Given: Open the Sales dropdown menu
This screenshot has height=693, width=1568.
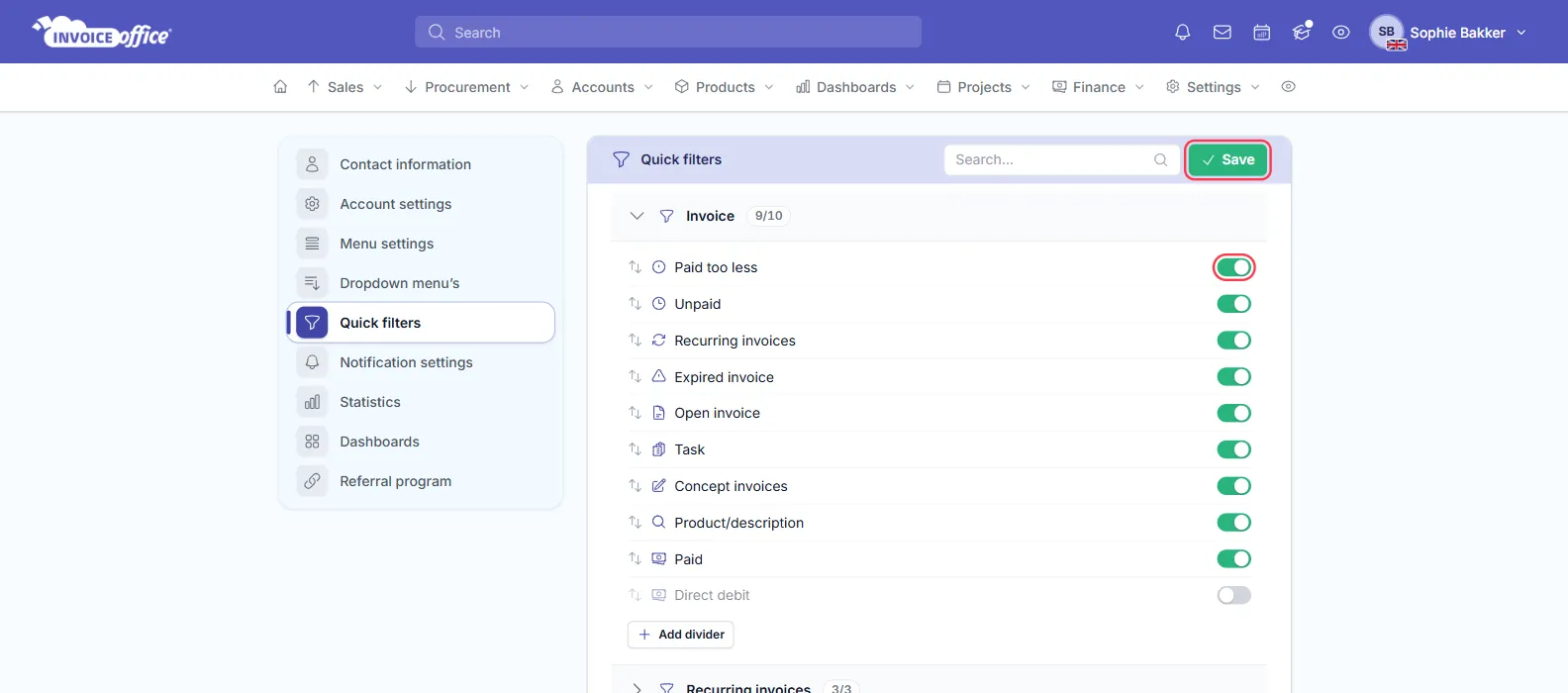Looking at the screenshot, I should (x=344, y=87).
